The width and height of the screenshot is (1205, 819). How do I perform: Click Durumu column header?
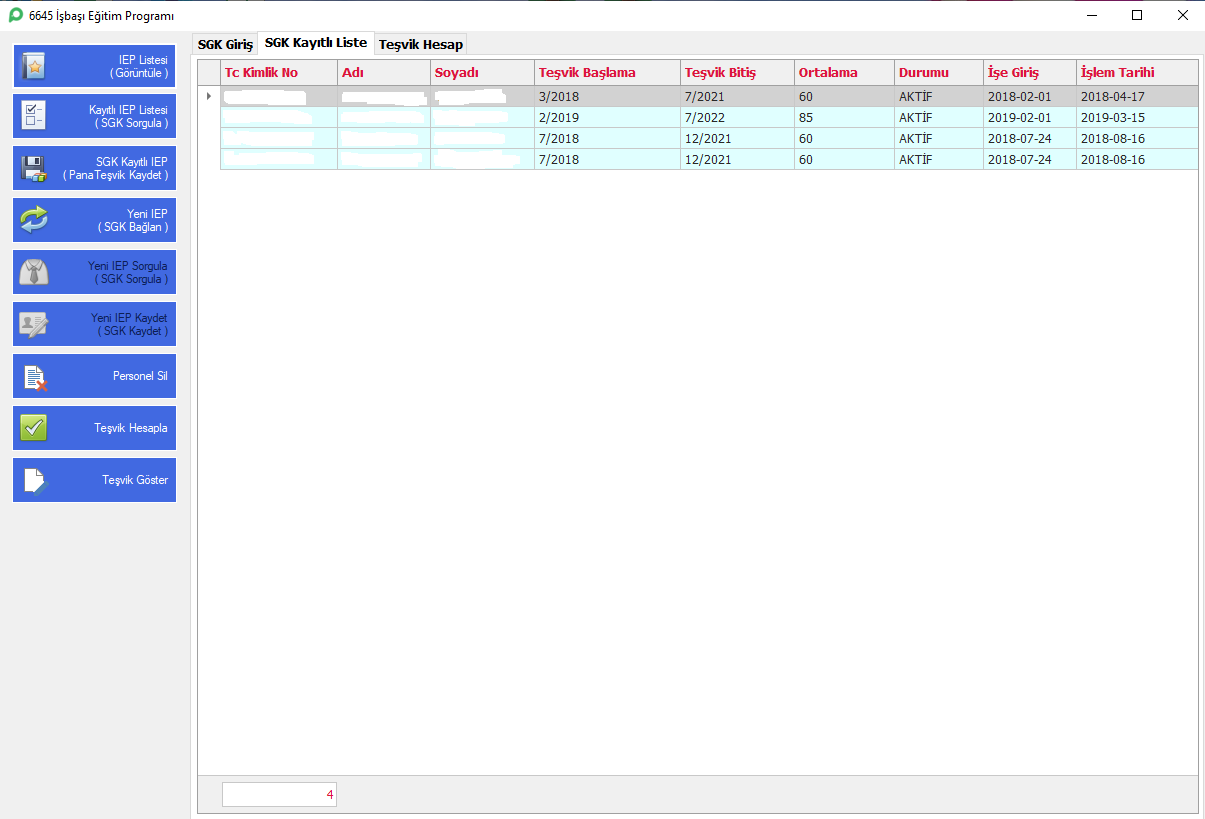[939, 73]
